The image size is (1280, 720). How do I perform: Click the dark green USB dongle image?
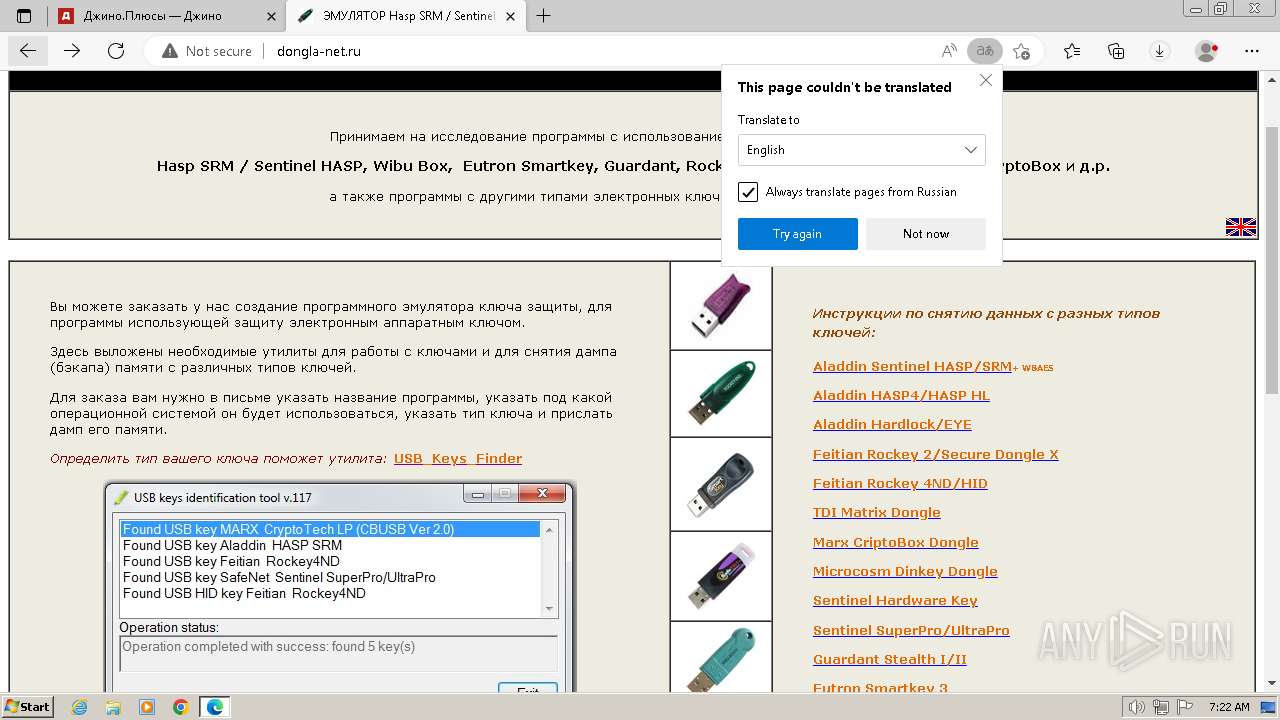coord(720,393)
